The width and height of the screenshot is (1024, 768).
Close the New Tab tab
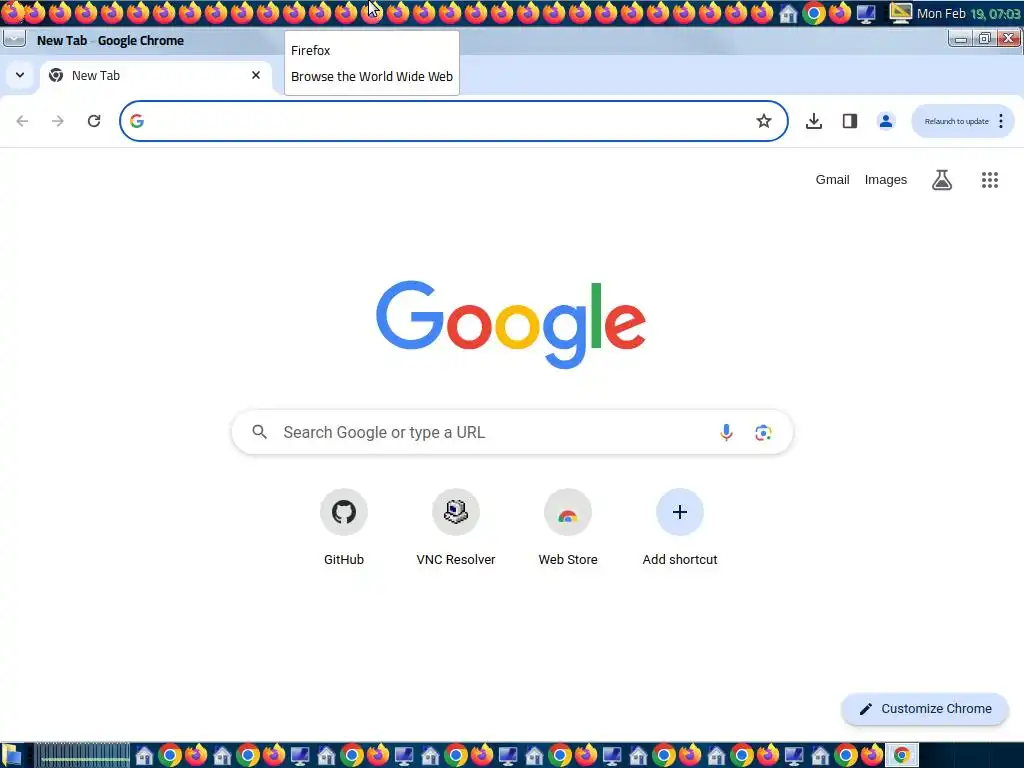pyautogui.click(x=256, y=75)
